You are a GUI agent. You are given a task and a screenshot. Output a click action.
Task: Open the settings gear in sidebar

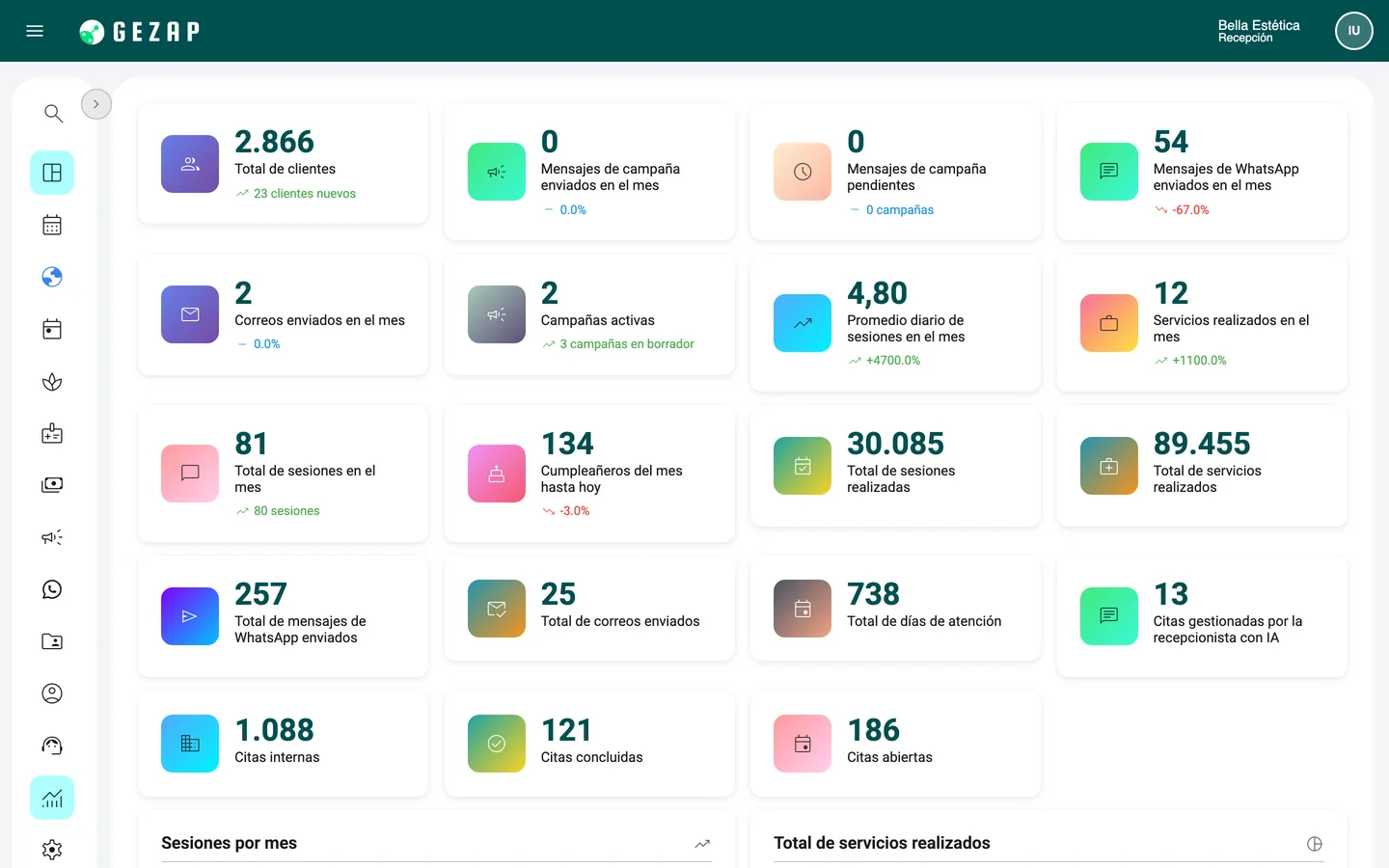pos(52,850)
